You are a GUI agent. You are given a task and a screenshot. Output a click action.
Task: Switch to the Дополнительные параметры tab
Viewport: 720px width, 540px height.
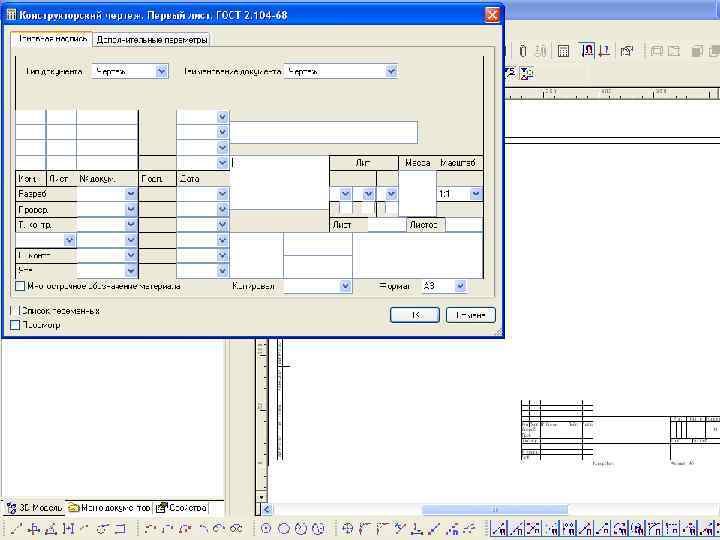(x=152, y=40)
